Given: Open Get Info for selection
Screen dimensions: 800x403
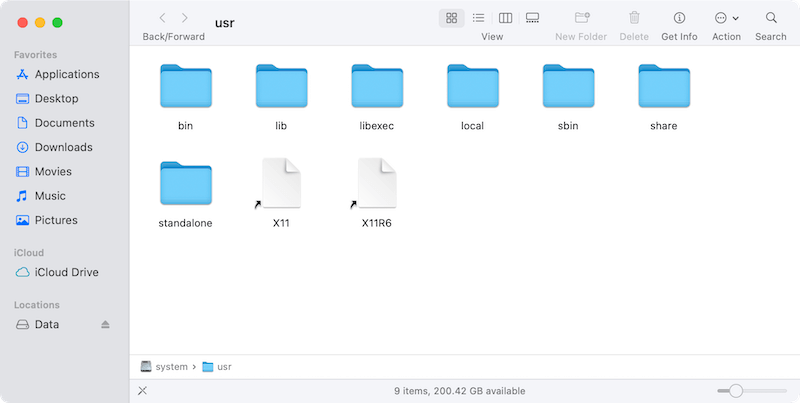Looking at the screenshot, I should [x=679, y=18].
